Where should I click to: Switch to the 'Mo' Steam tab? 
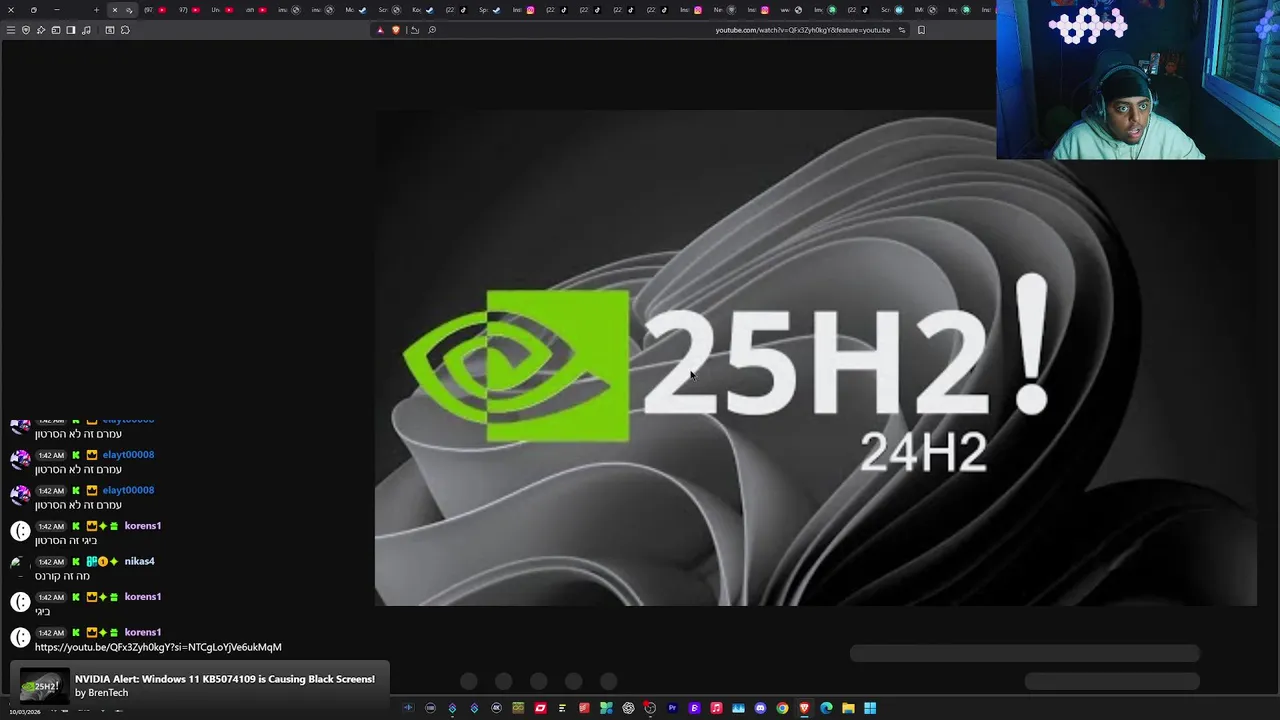tap(356, 10)
